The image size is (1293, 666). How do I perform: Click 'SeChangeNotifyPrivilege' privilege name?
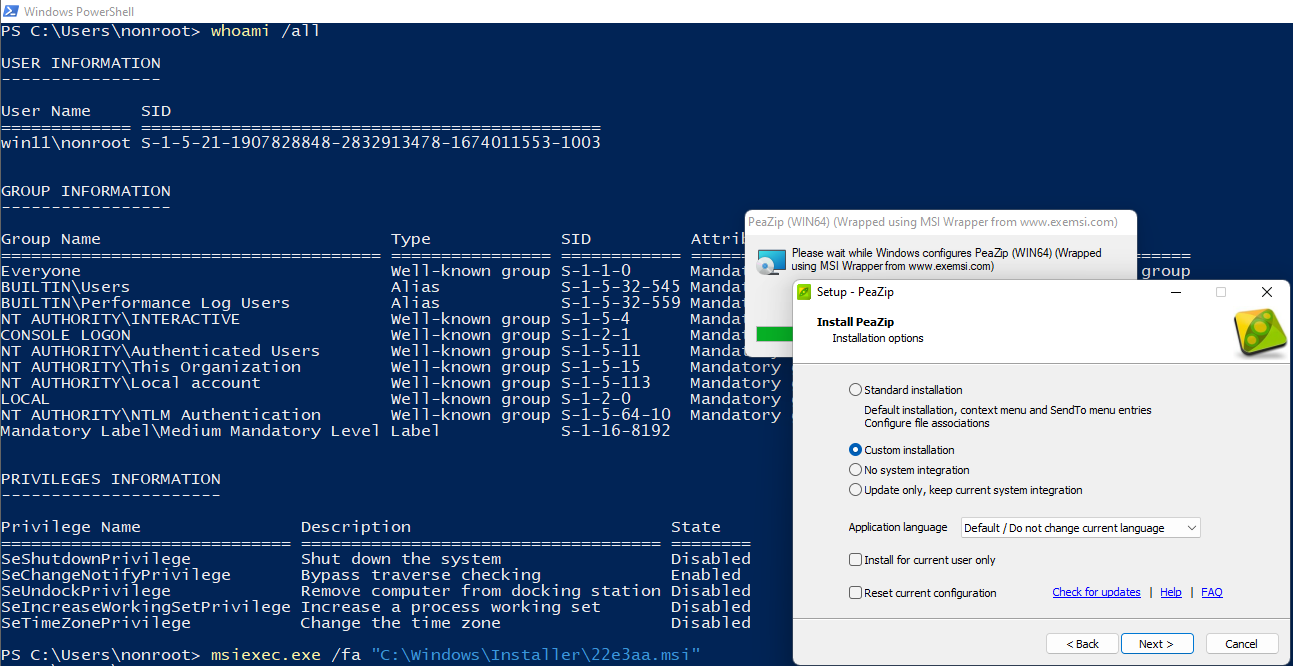pyautogui.click(x=116, y=575)
